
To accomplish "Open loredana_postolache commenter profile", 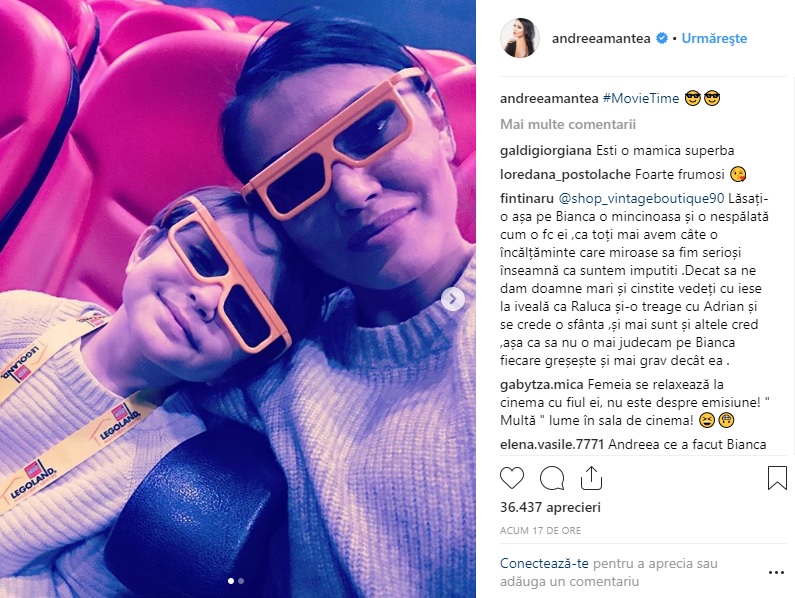I will 565,174.
